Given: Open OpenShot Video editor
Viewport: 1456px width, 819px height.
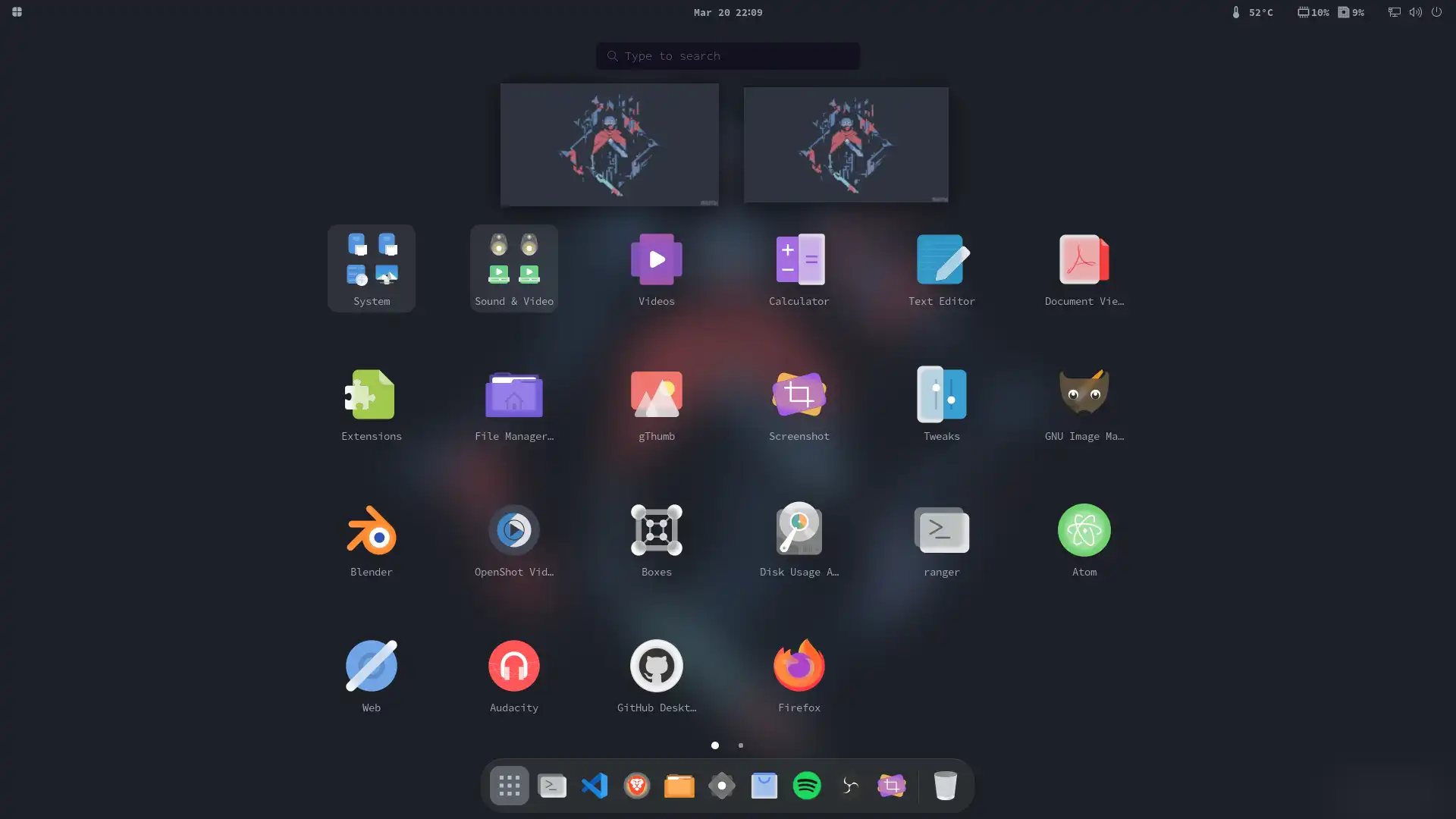Looking at the screenshot, I should click(514, 530).
